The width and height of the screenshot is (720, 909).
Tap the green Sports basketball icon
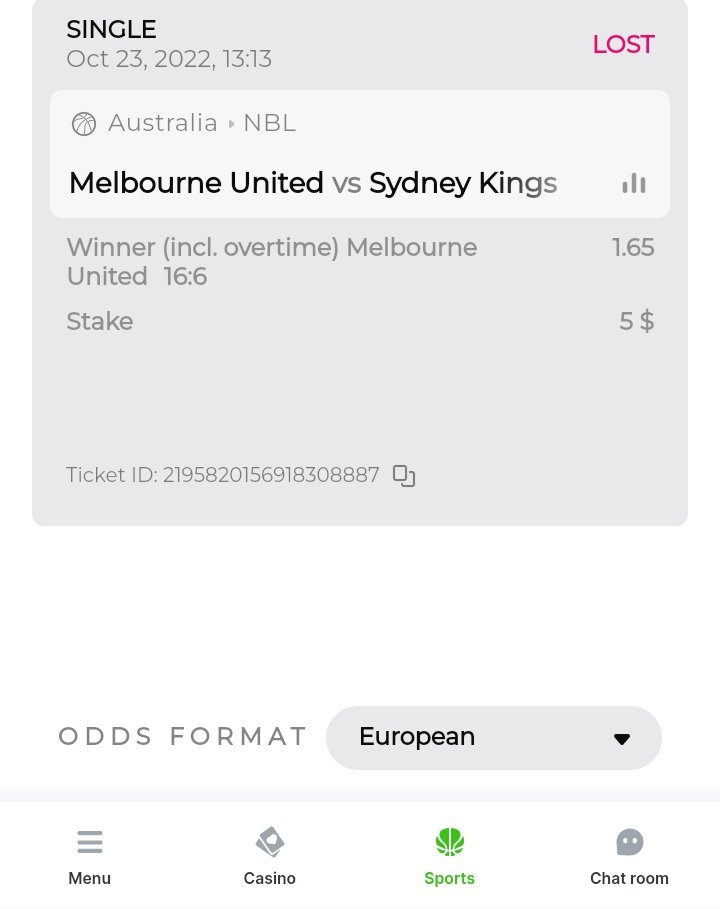[450, 843]
